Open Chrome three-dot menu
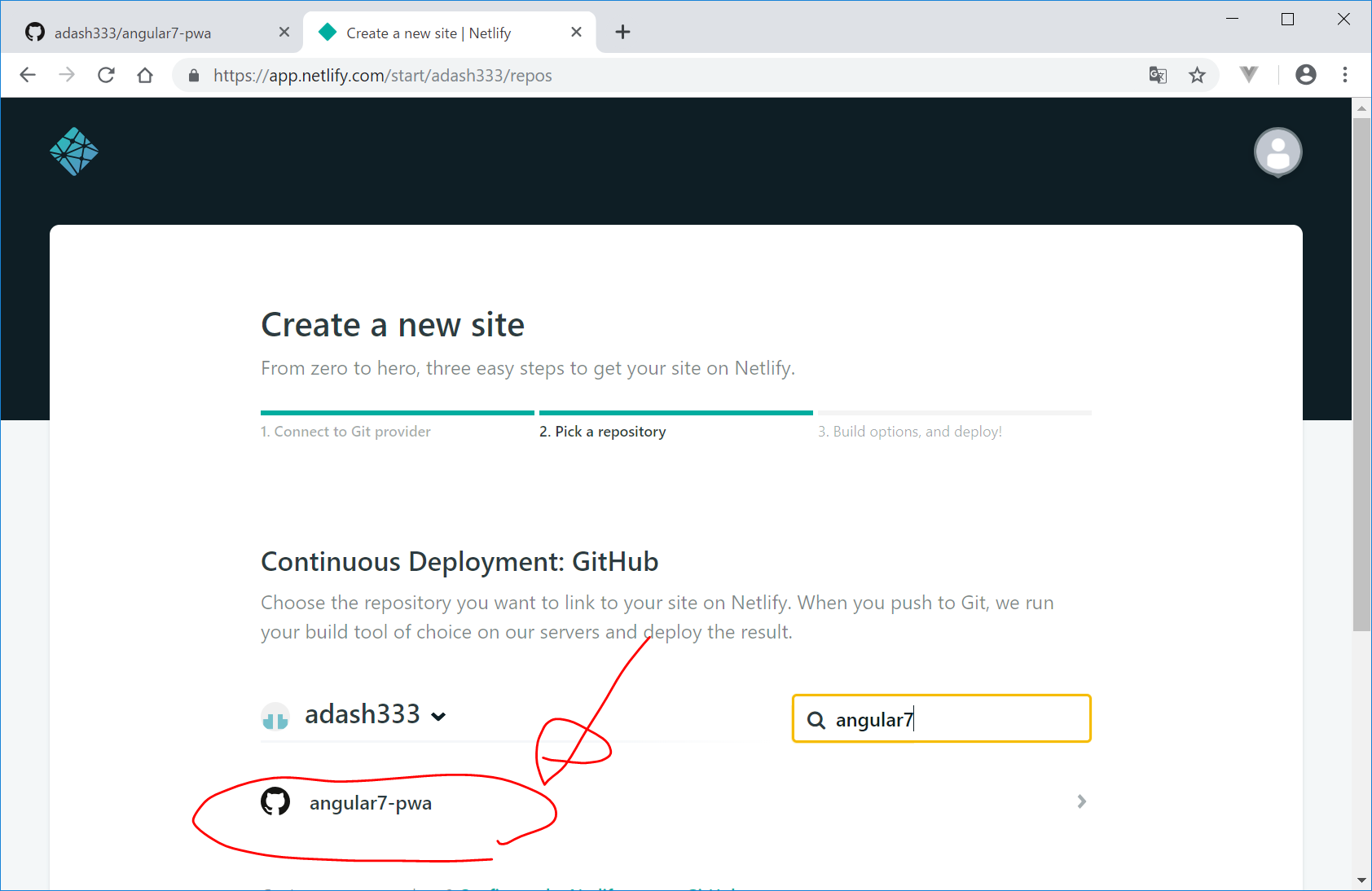This screenshot has height=891, width=1372. [1345, 75]
